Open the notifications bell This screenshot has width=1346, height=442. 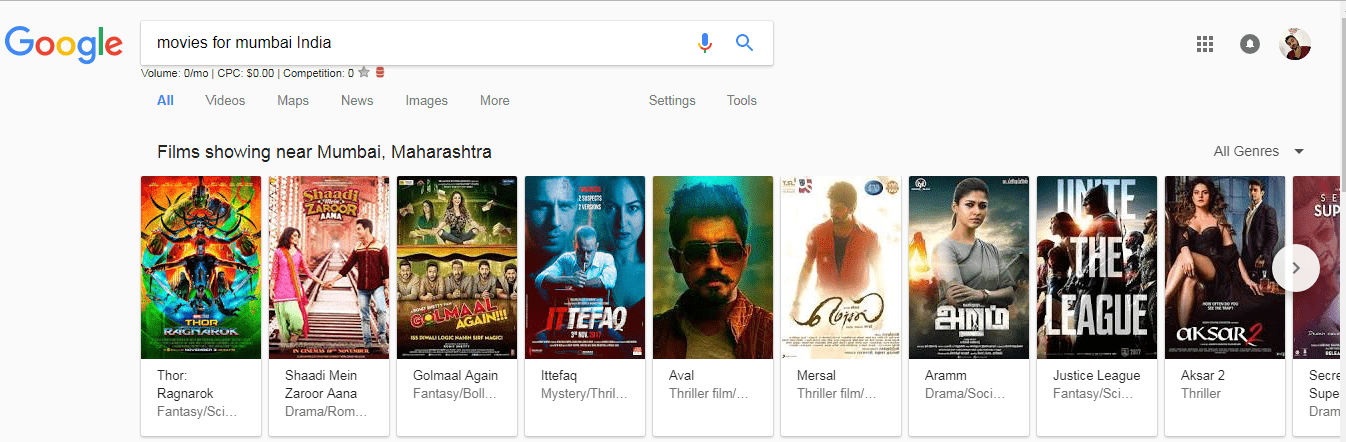coord(1250,44)
